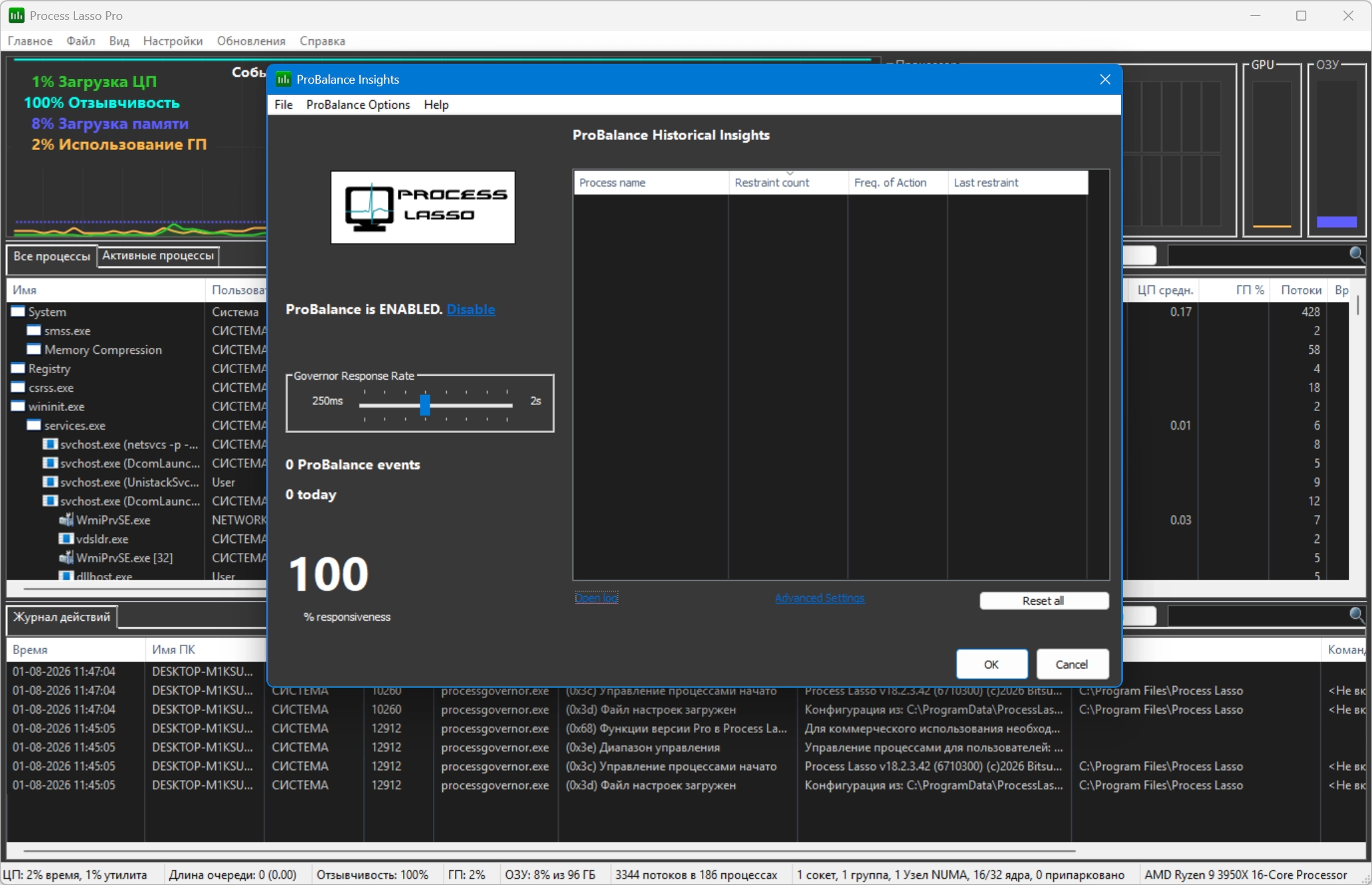1372x885 pixels.
Task: Close the ProBalance Insights dialog
Action: 1105,80
